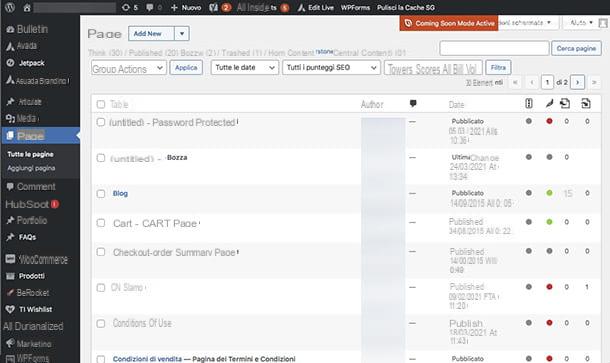This screenshot has width=610, height=363.
Task: Open Tutti i punteggi SEO dropdown
Action: tap(331, 68)
